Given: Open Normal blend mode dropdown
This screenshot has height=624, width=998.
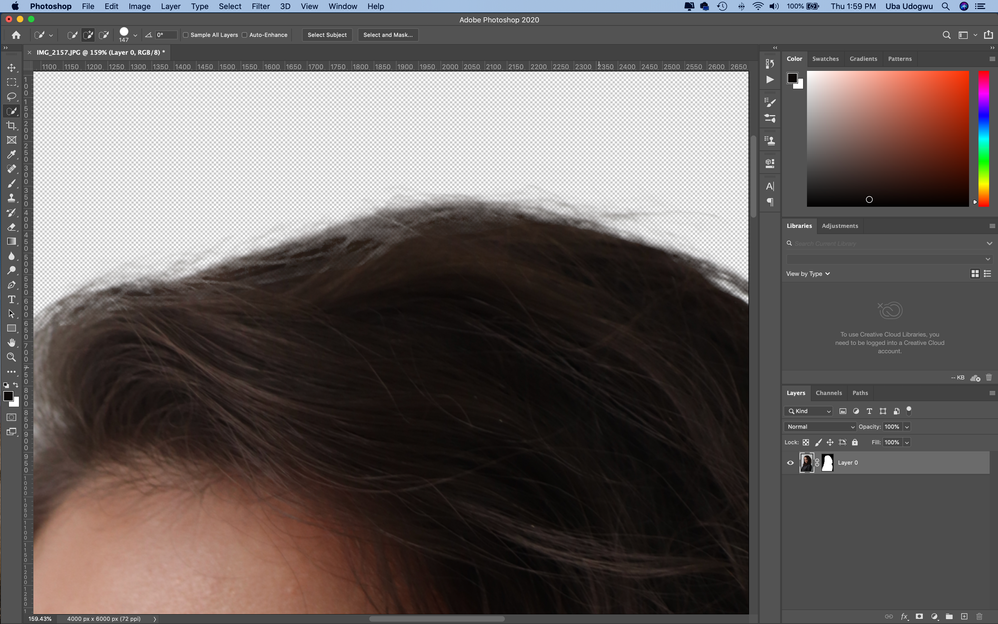Looking at the screenshot, I should 820,427.
